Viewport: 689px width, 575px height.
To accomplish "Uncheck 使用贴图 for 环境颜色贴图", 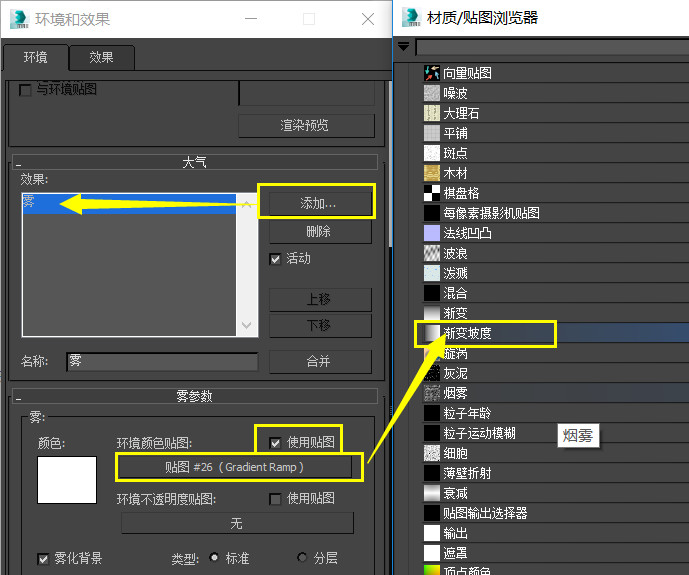I will (x=275, y=443).
